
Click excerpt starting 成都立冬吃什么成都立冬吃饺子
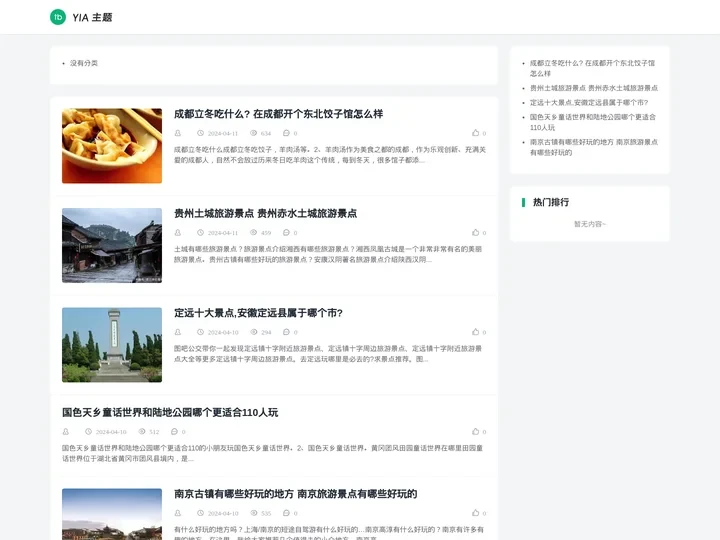[x=330, y=155]
